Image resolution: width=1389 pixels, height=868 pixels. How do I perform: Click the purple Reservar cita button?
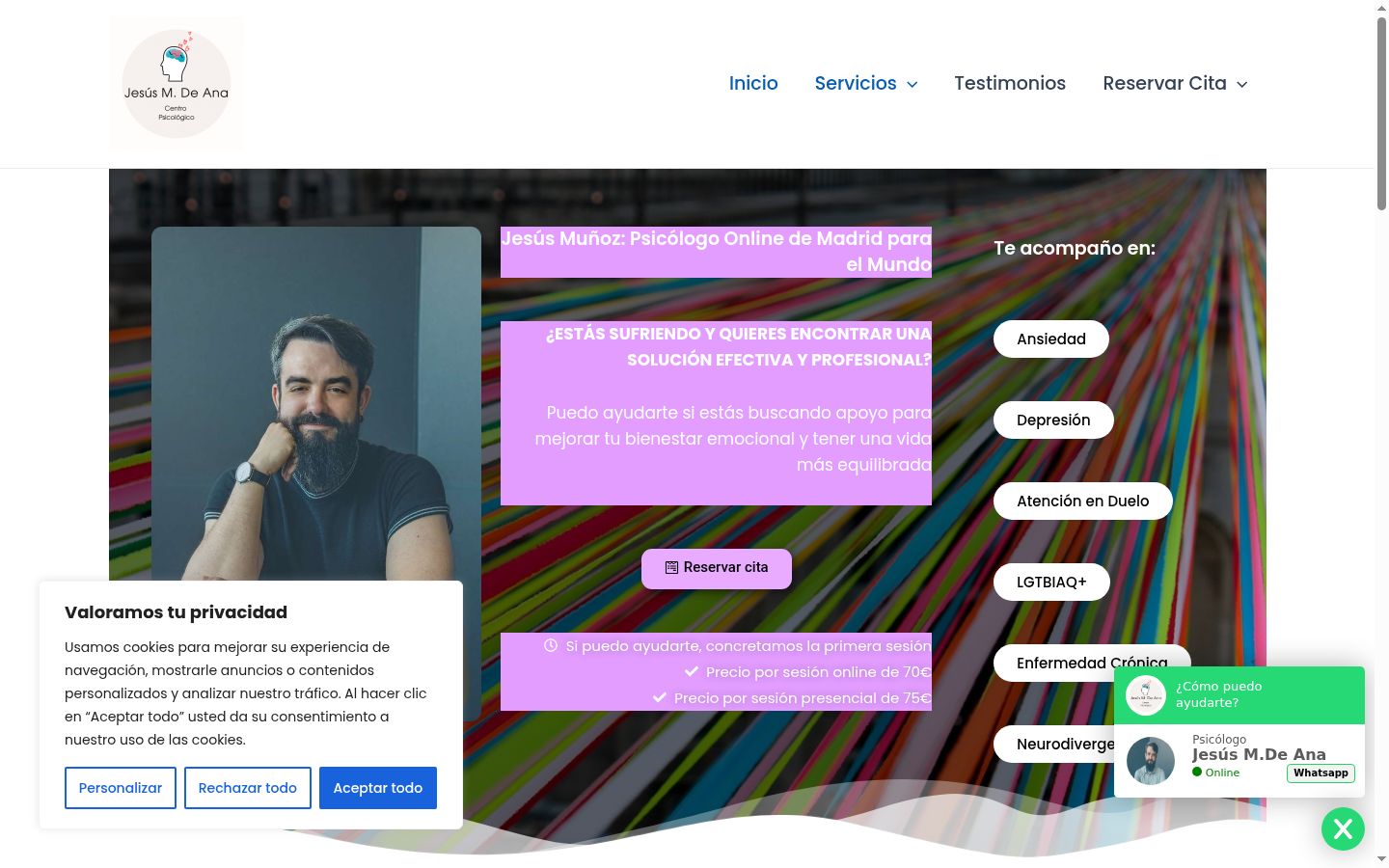point(717,568)
